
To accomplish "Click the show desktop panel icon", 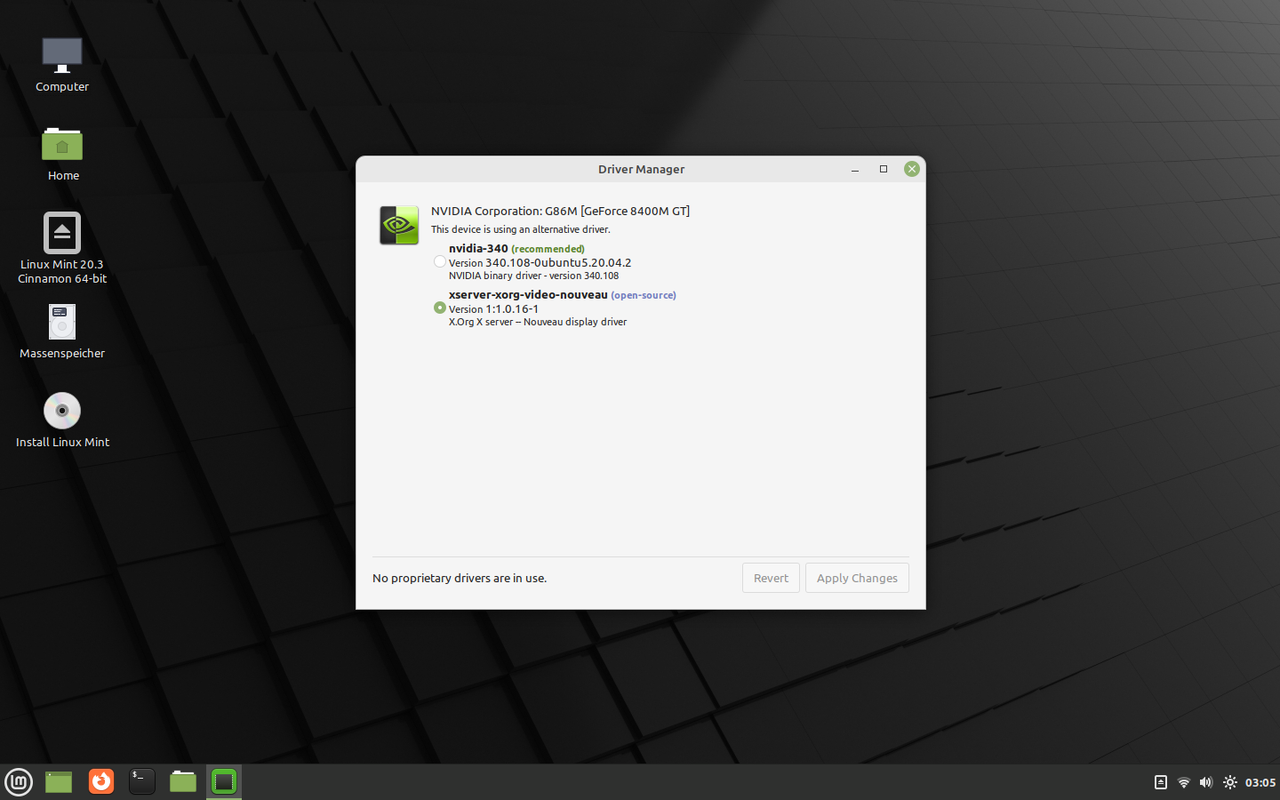I will [59, 782].
